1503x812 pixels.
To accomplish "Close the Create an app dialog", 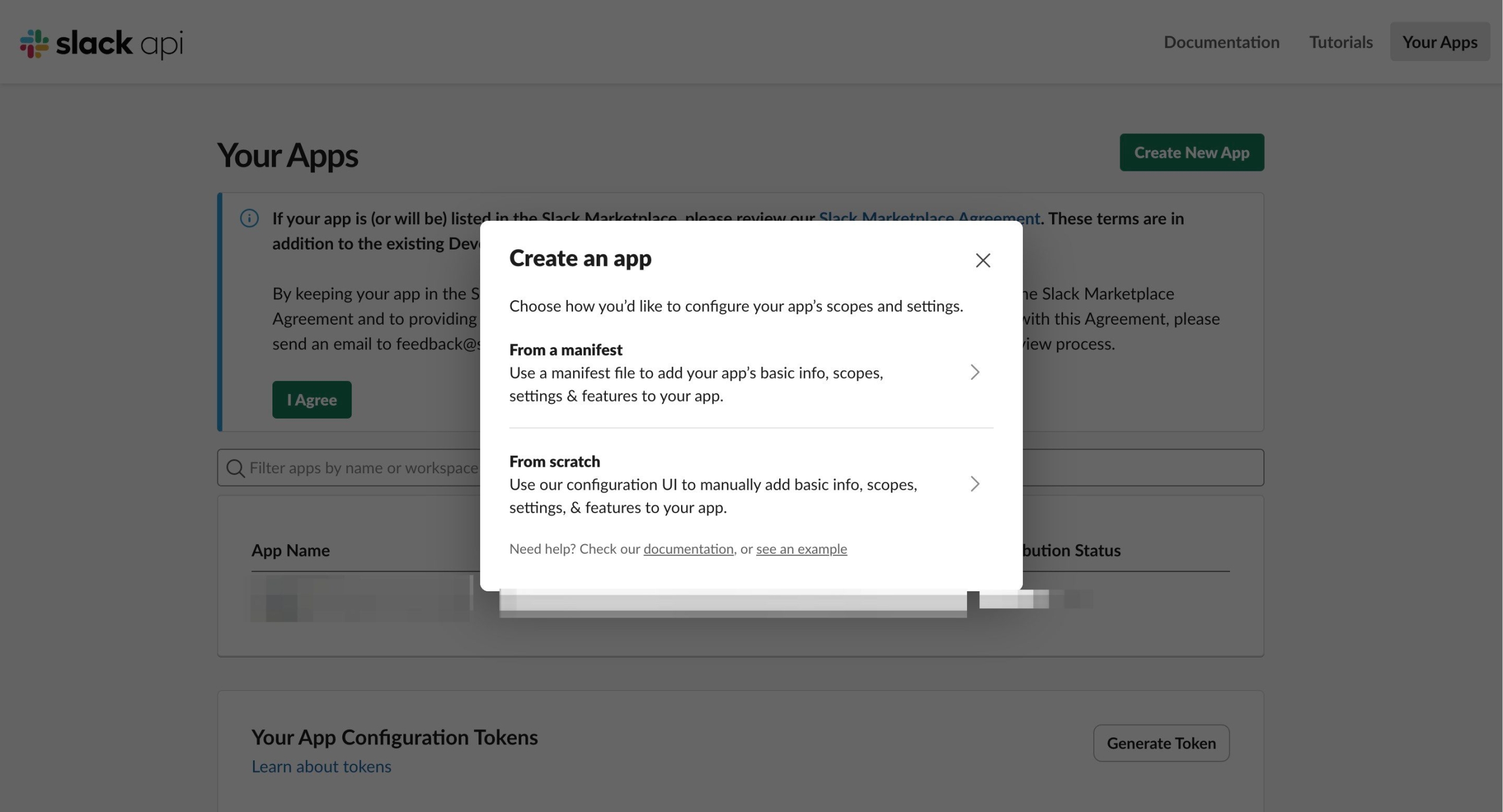I will click(x=982, y=260).
